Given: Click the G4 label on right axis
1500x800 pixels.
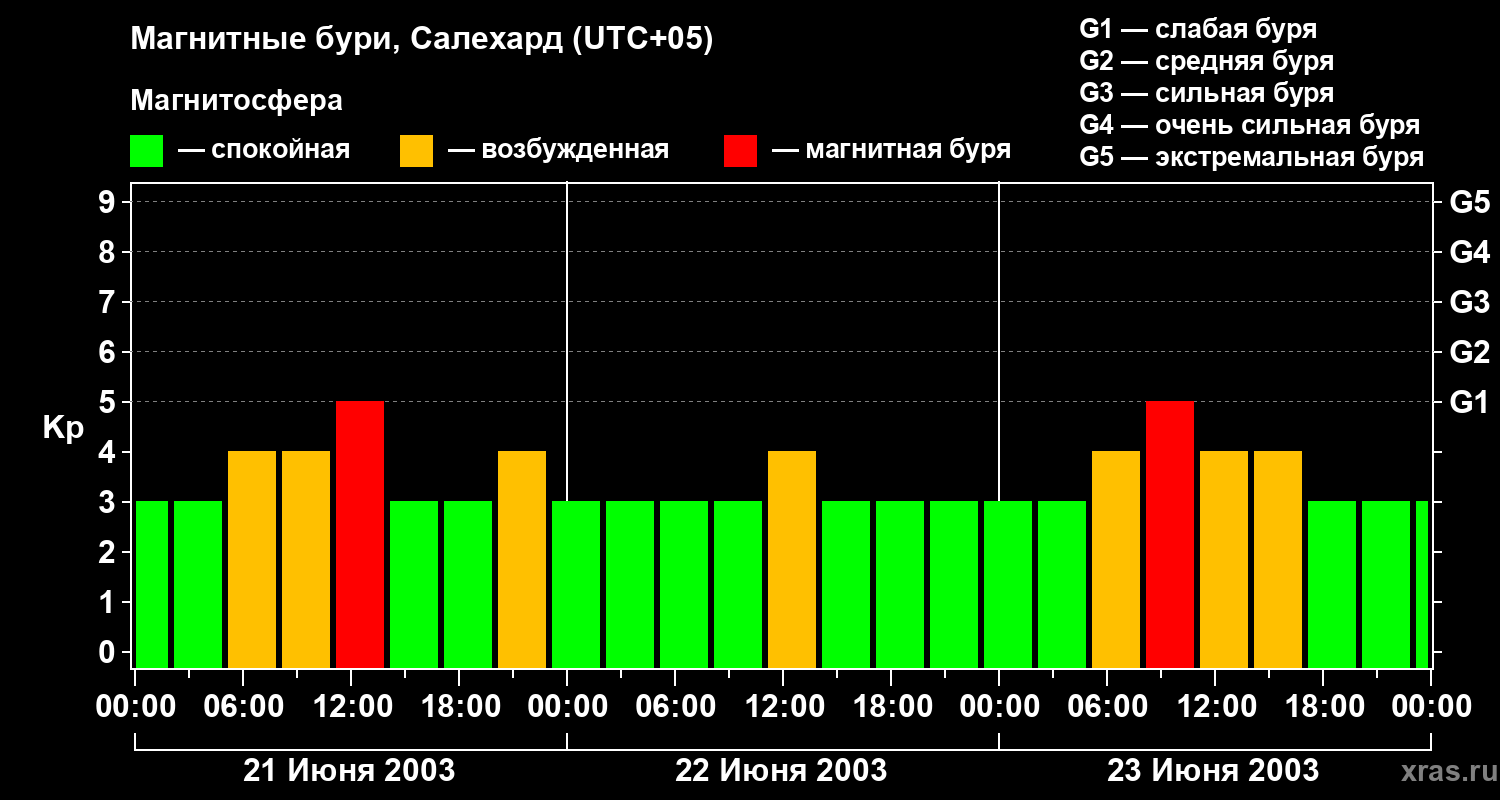Looking at the screenshot, I should pos(1469,252).
